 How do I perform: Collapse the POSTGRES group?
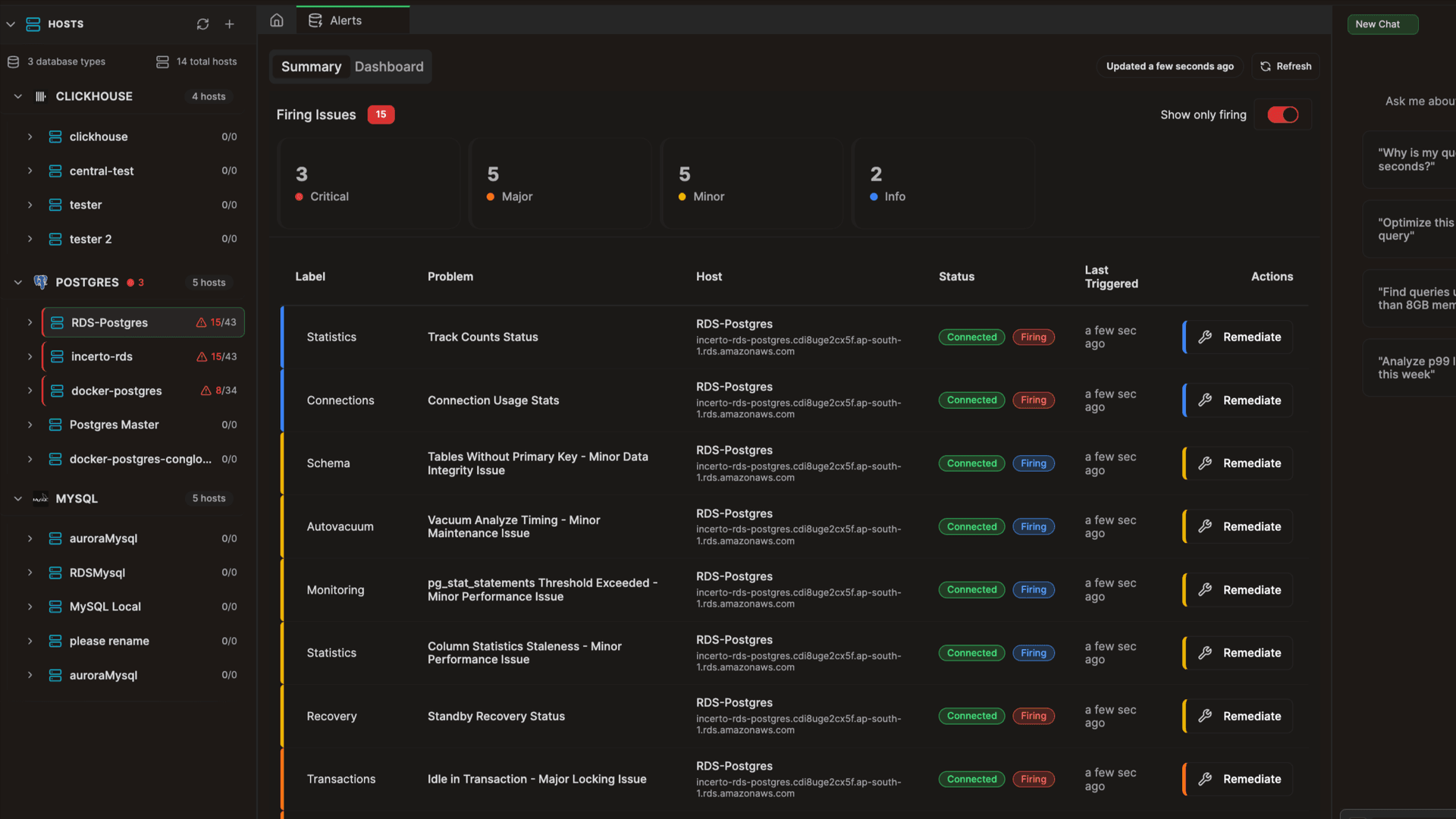[x=18, y=282]
